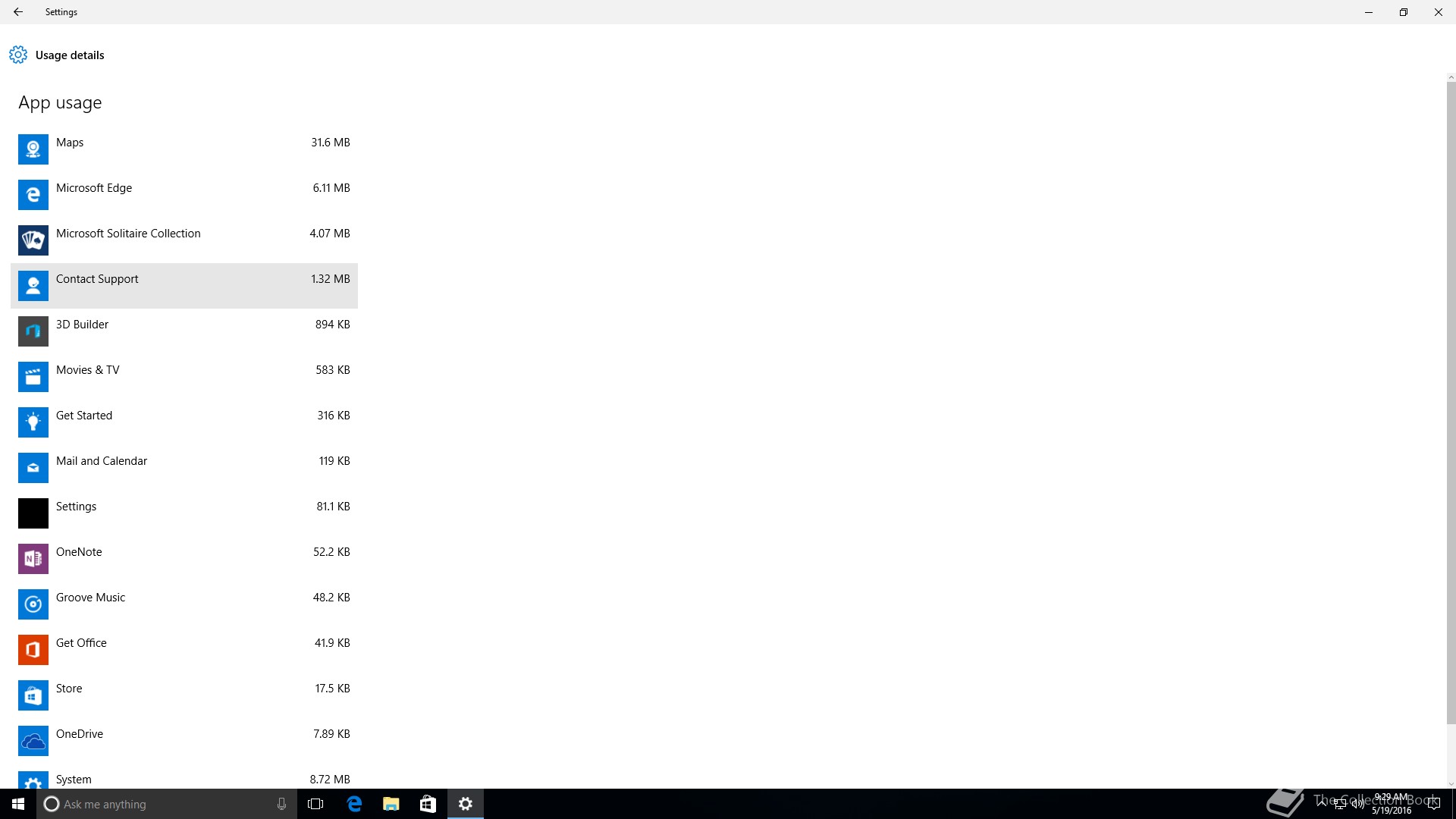Click the OneNote app icon
The height and width of the screenshot is (819, 1456).
coord(33,559)
